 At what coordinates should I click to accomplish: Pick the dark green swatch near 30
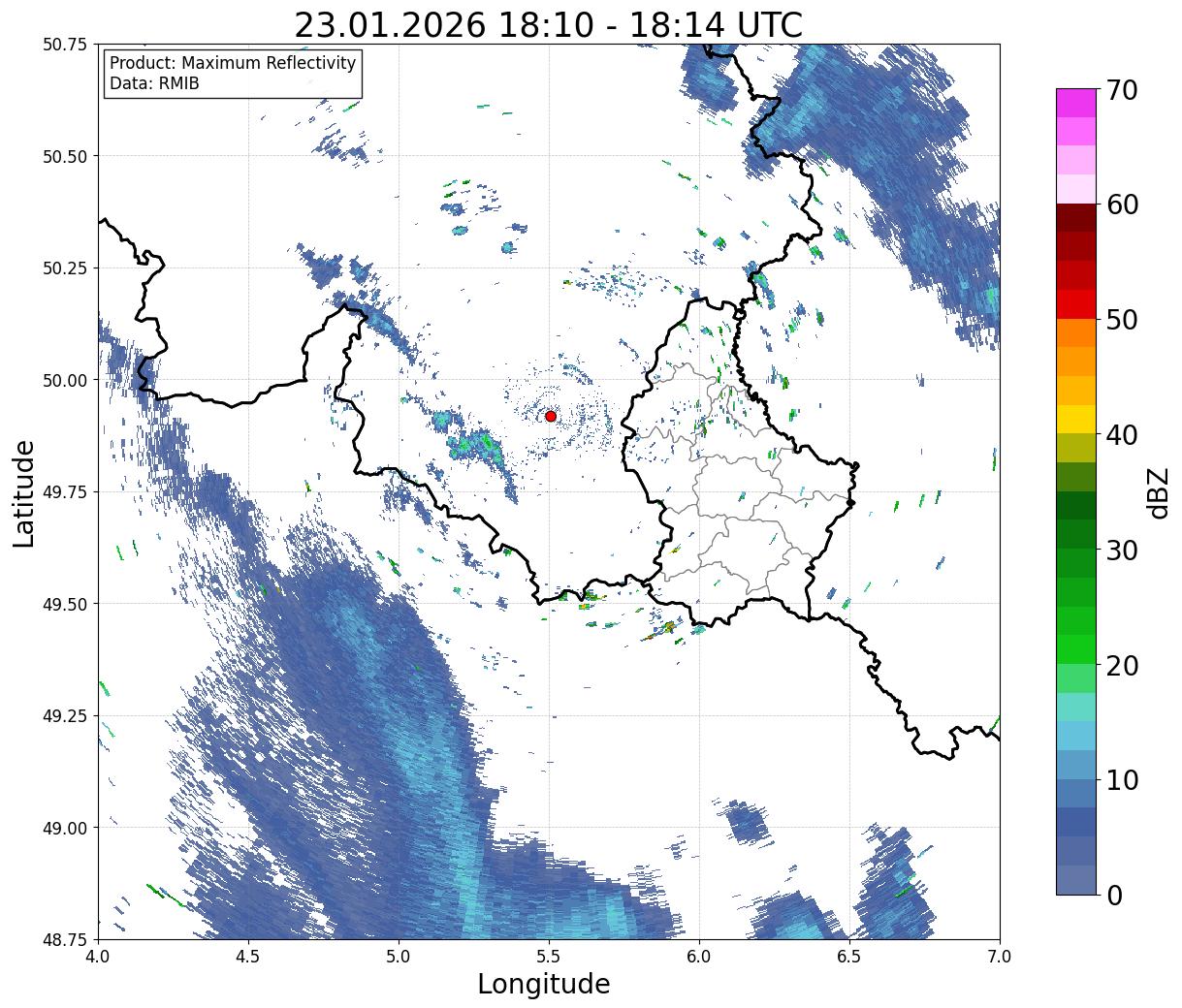coord(1076,535)
